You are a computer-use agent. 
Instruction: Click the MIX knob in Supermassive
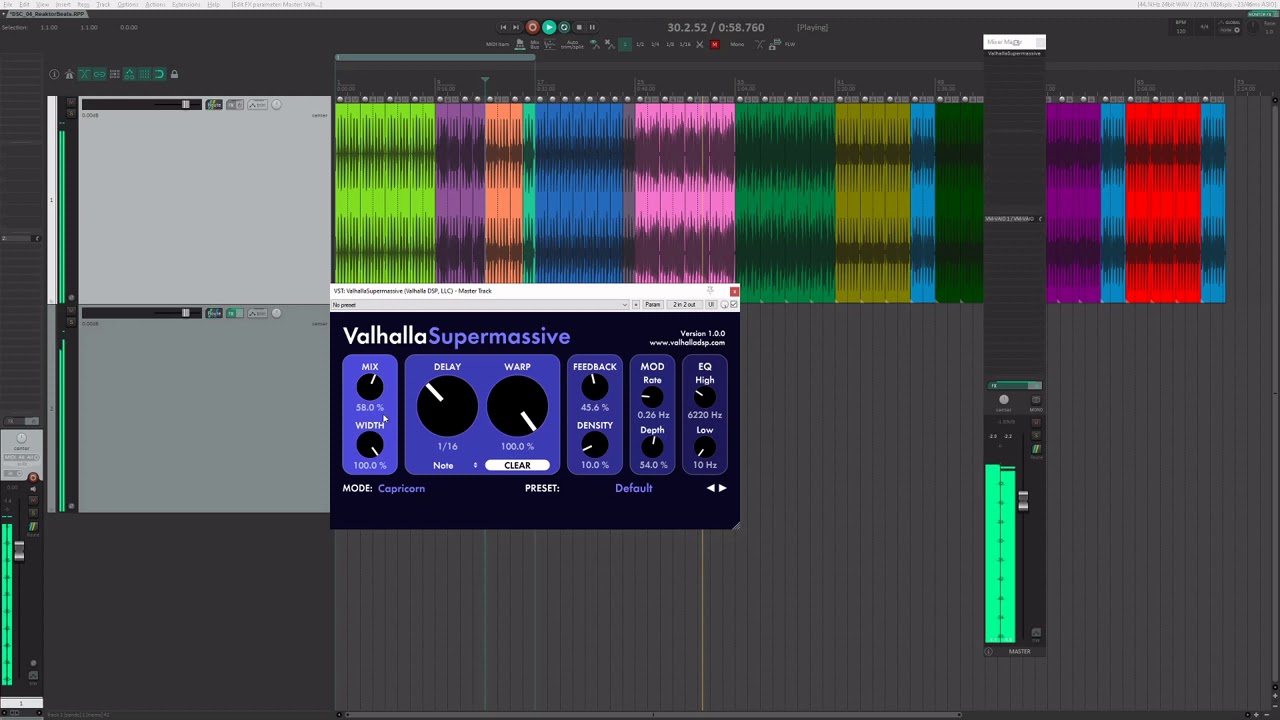tap(370, 387)
